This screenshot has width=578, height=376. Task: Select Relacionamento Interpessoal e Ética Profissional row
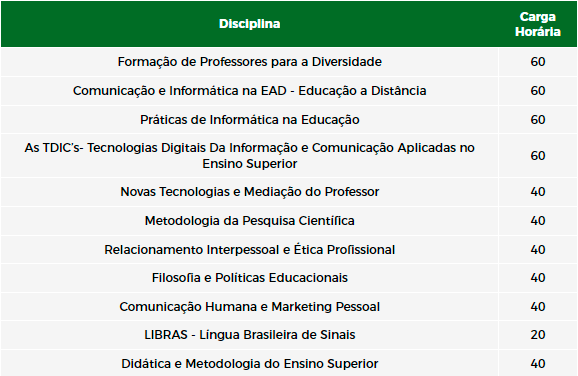(289, 250)
